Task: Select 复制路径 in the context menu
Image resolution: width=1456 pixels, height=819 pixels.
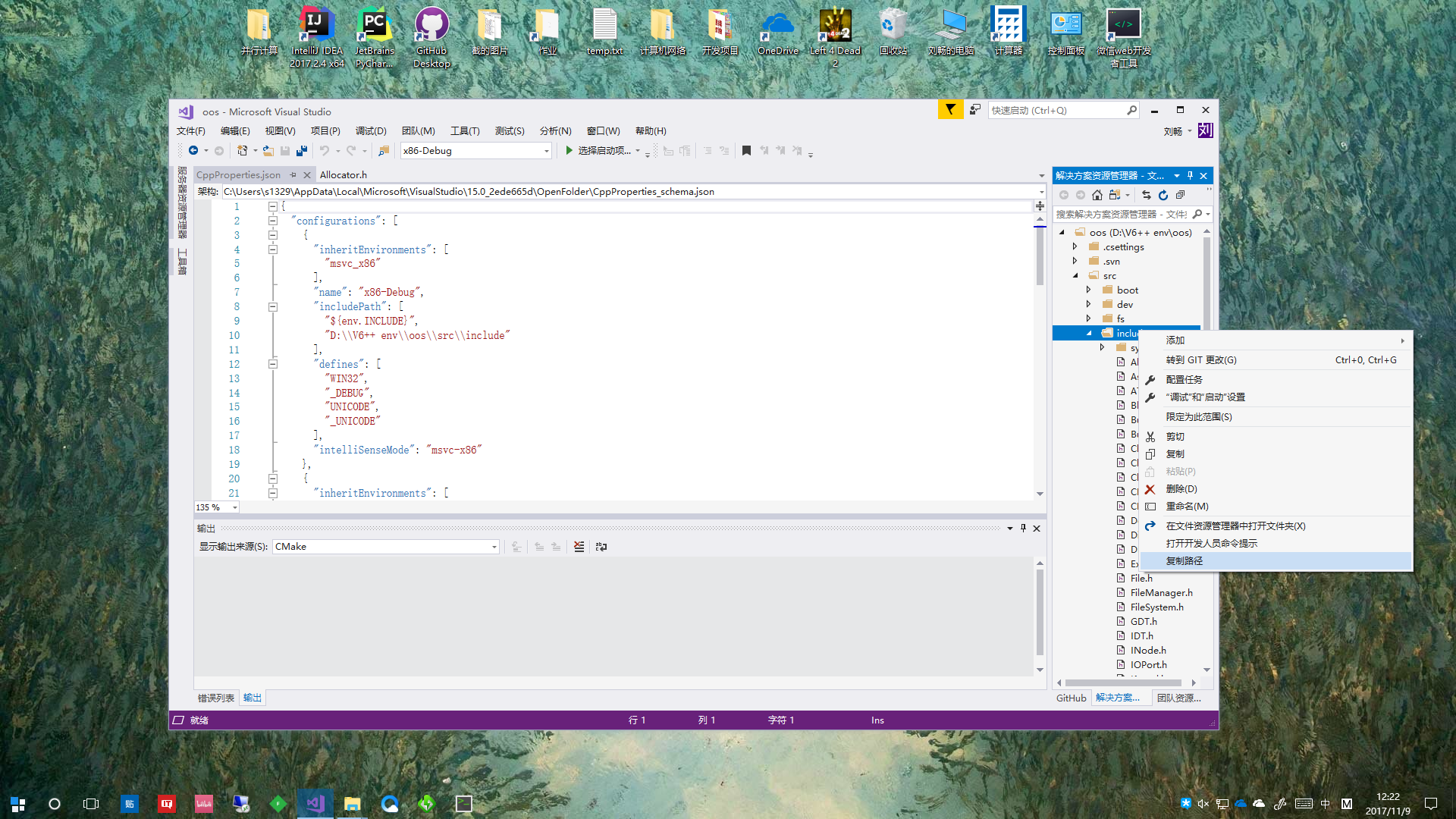Action: click(1185, 561)
